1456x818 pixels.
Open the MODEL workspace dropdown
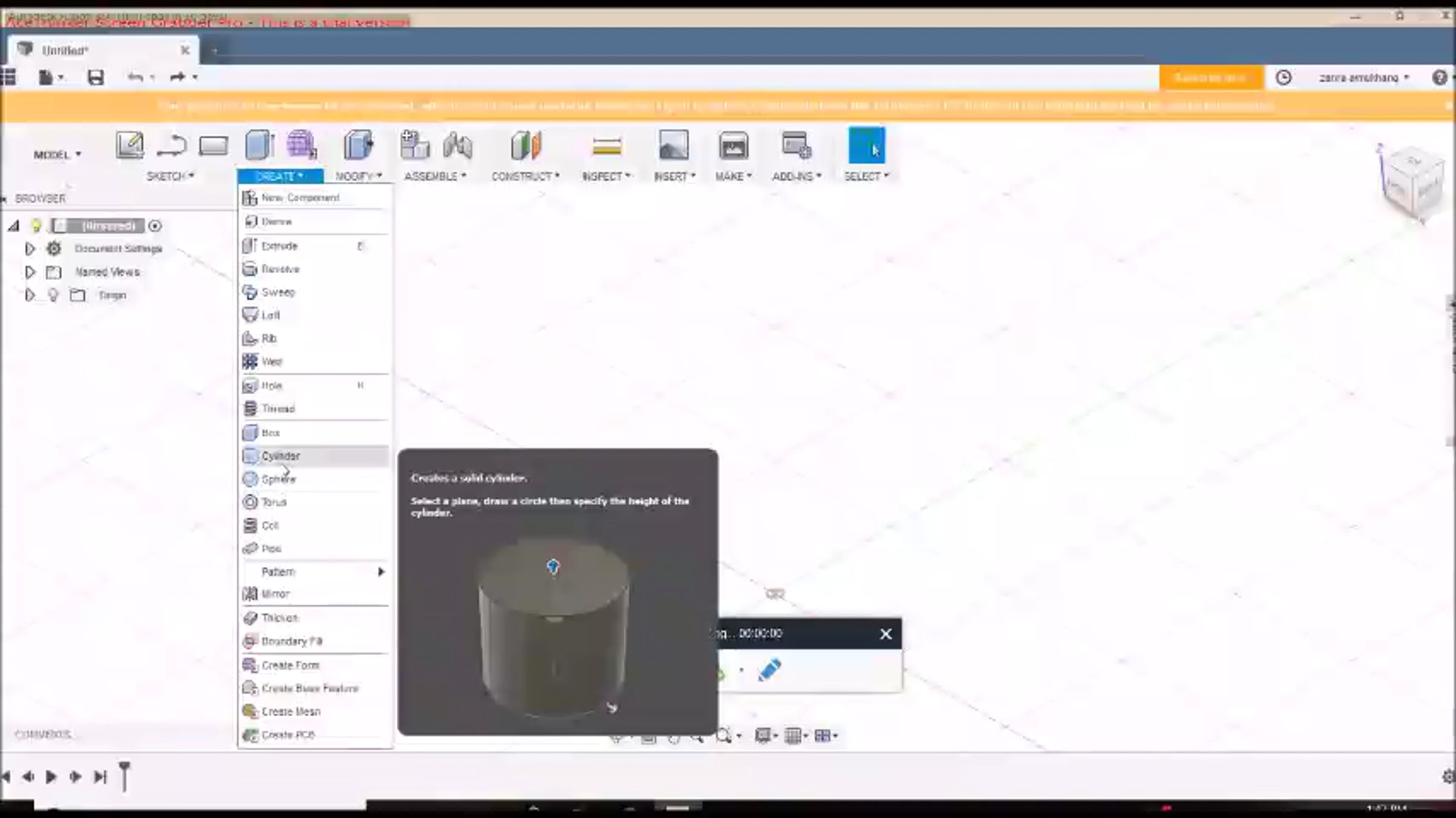[57, 155]
